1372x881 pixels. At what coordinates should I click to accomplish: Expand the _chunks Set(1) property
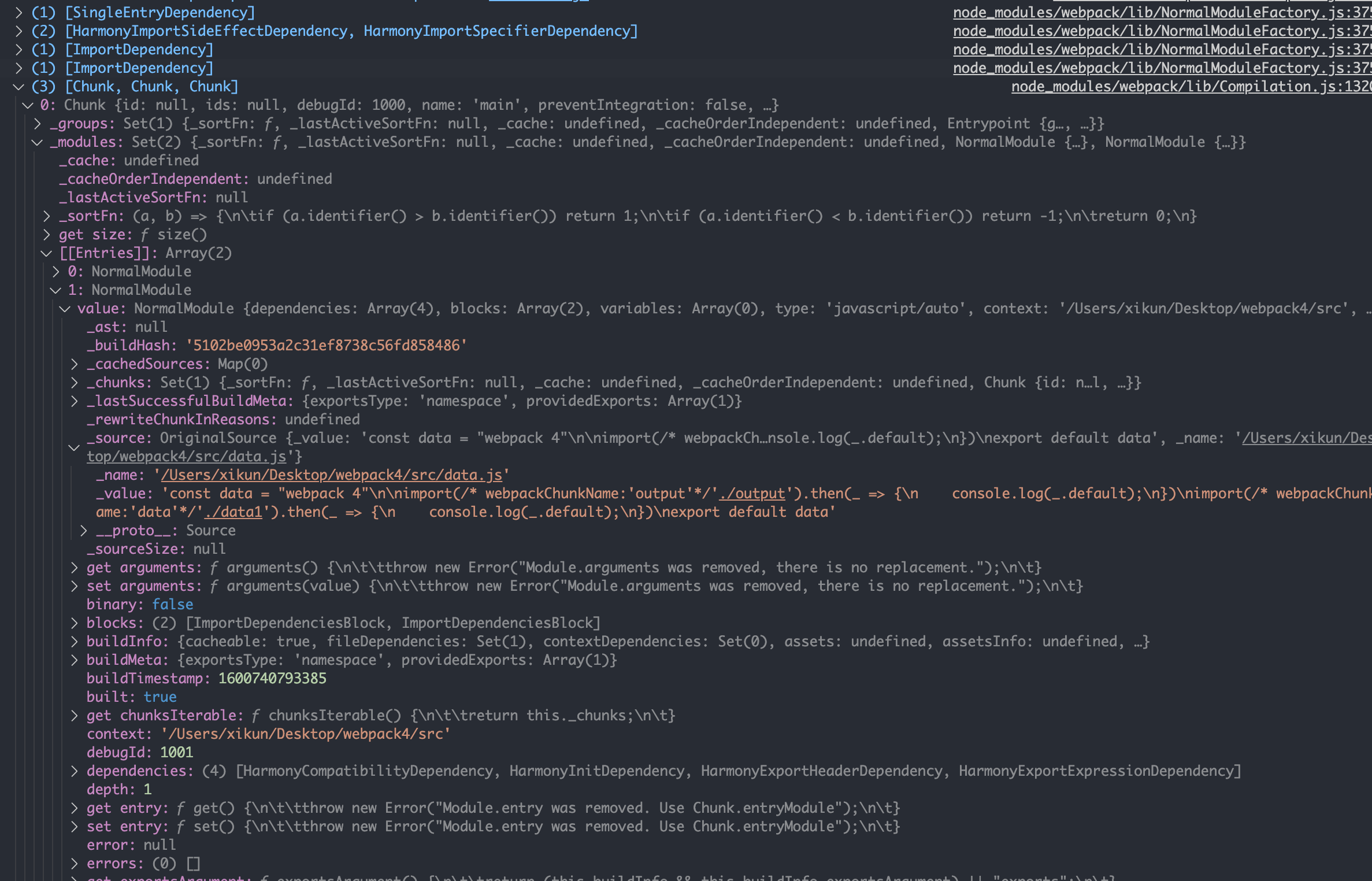click(74, 383)
